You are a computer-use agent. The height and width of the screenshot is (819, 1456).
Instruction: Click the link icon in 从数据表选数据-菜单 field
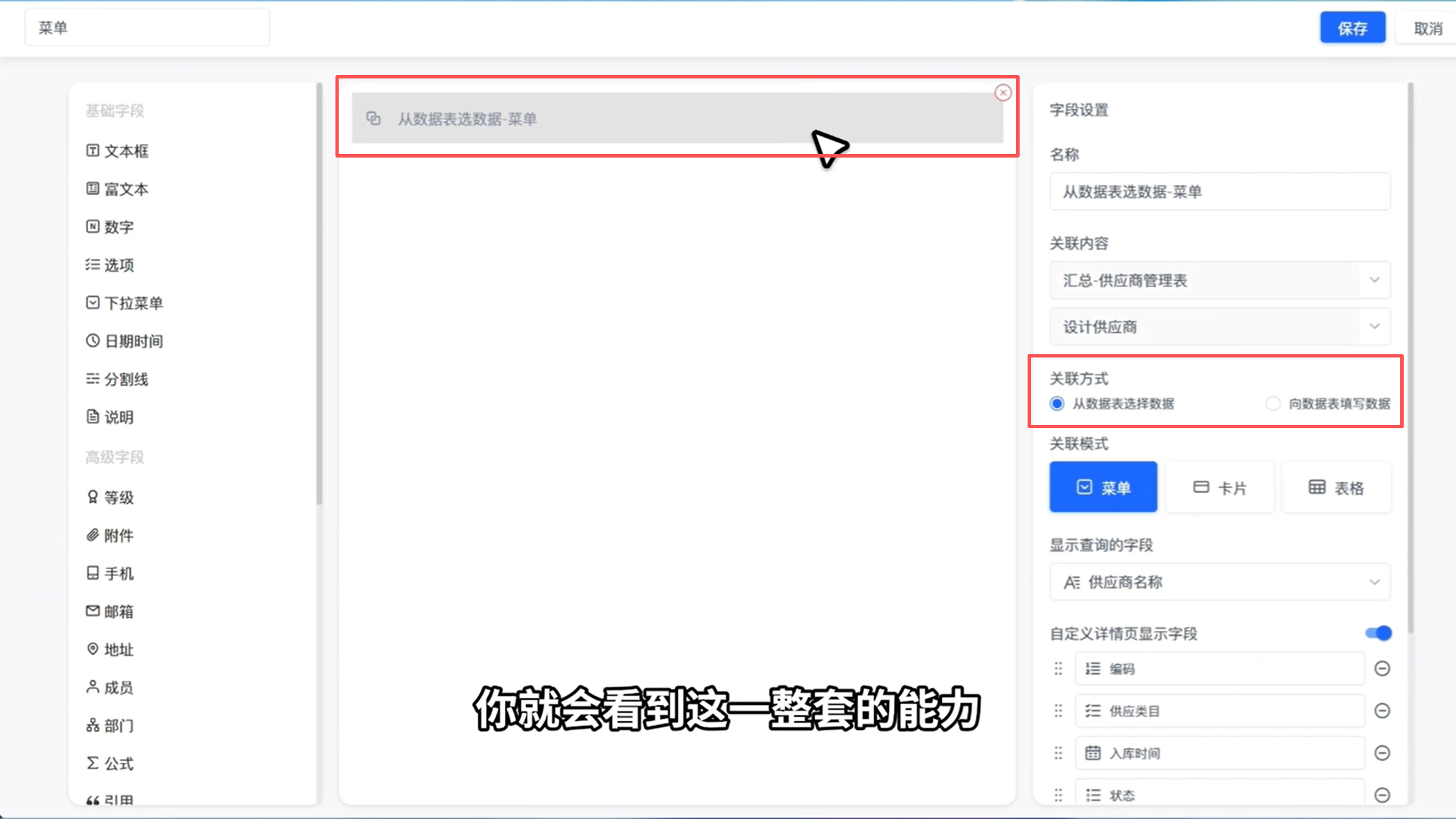coord(373,118)
